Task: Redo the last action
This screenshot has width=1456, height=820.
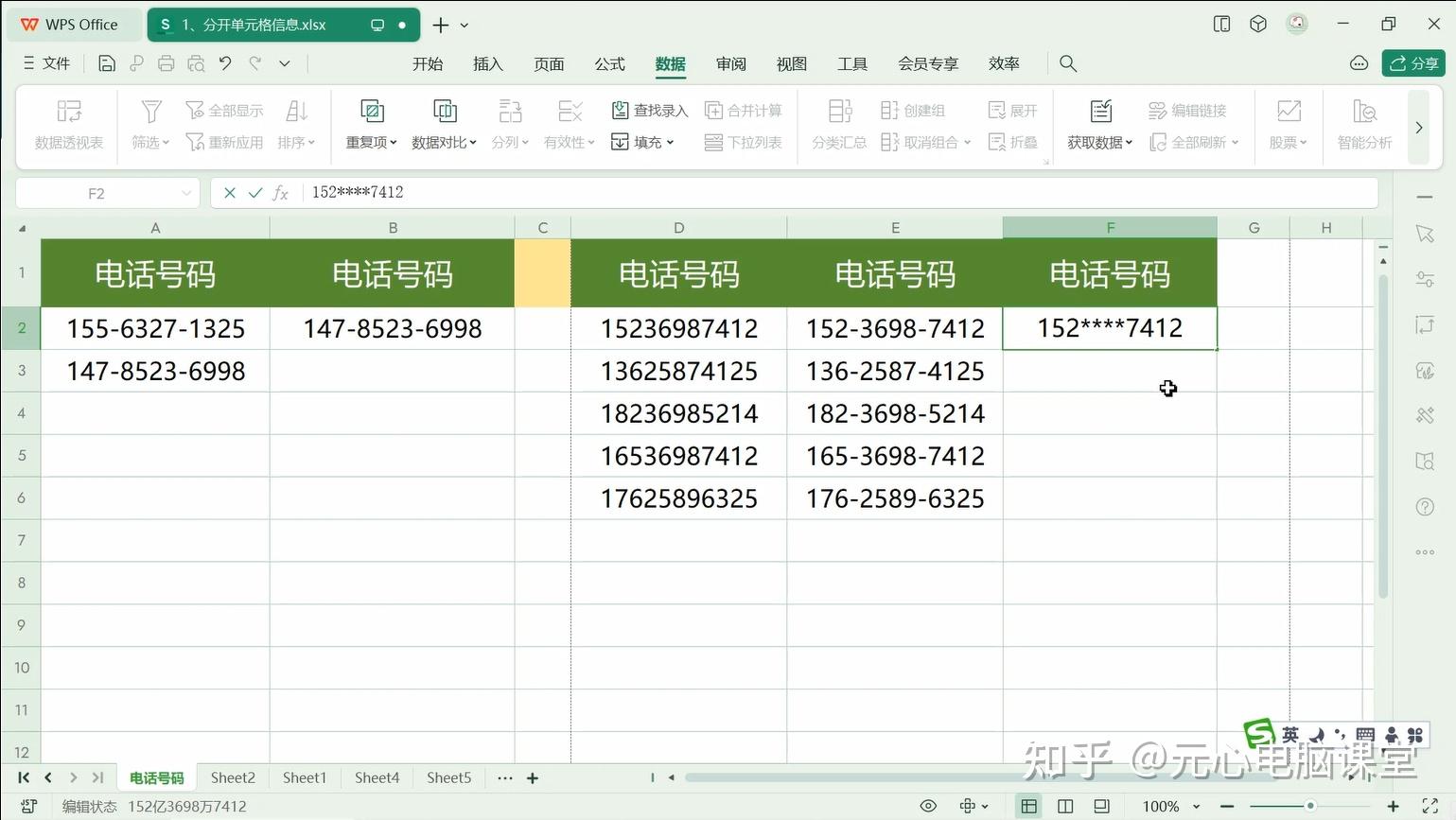Action: [254, 63]
